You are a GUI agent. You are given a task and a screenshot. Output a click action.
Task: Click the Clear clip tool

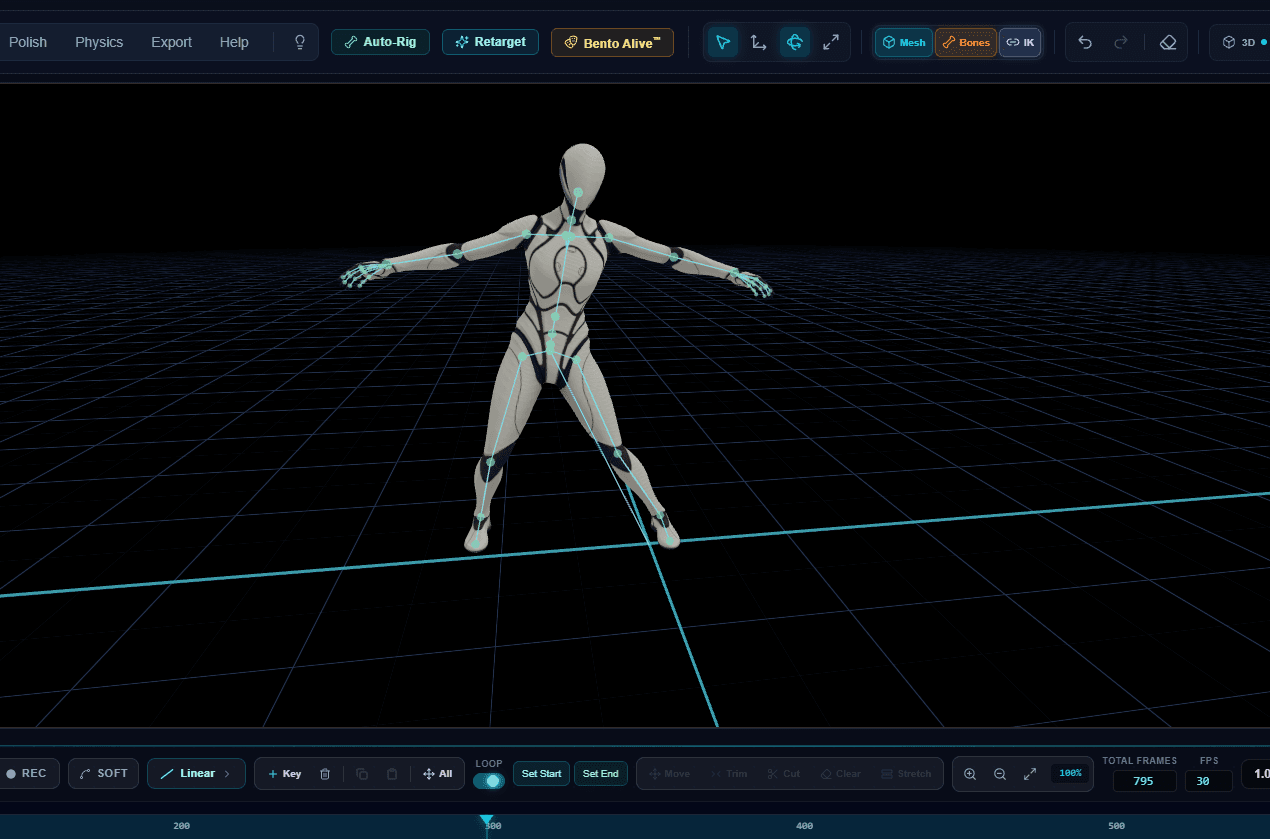click(x=841, y=774)
